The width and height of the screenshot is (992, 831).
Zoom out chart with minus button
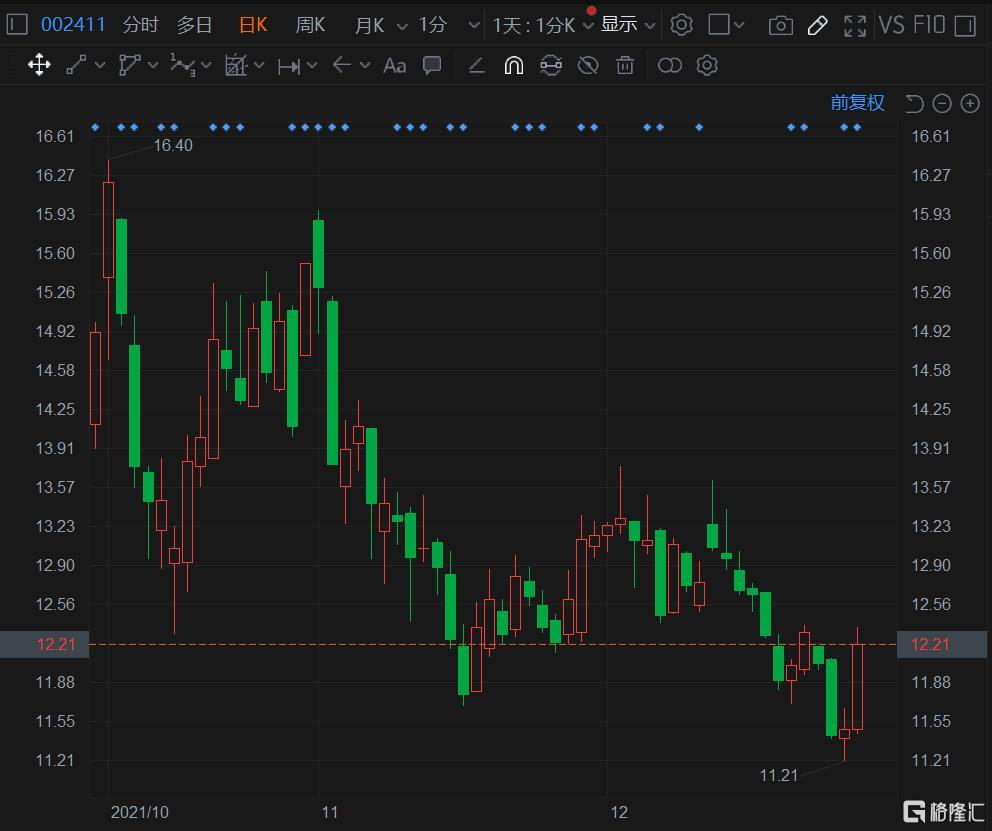942,104
